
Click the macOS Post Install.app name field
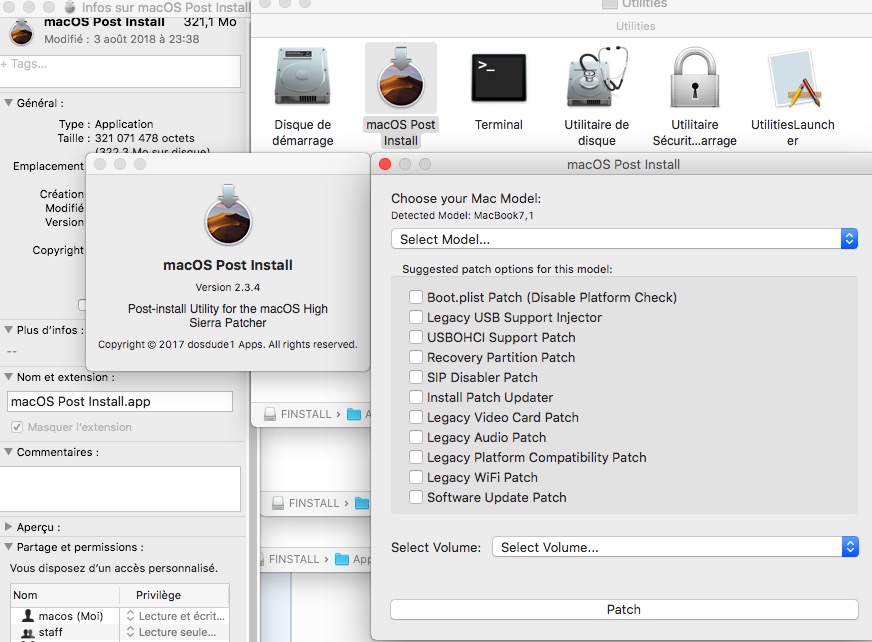coord(120,402)
